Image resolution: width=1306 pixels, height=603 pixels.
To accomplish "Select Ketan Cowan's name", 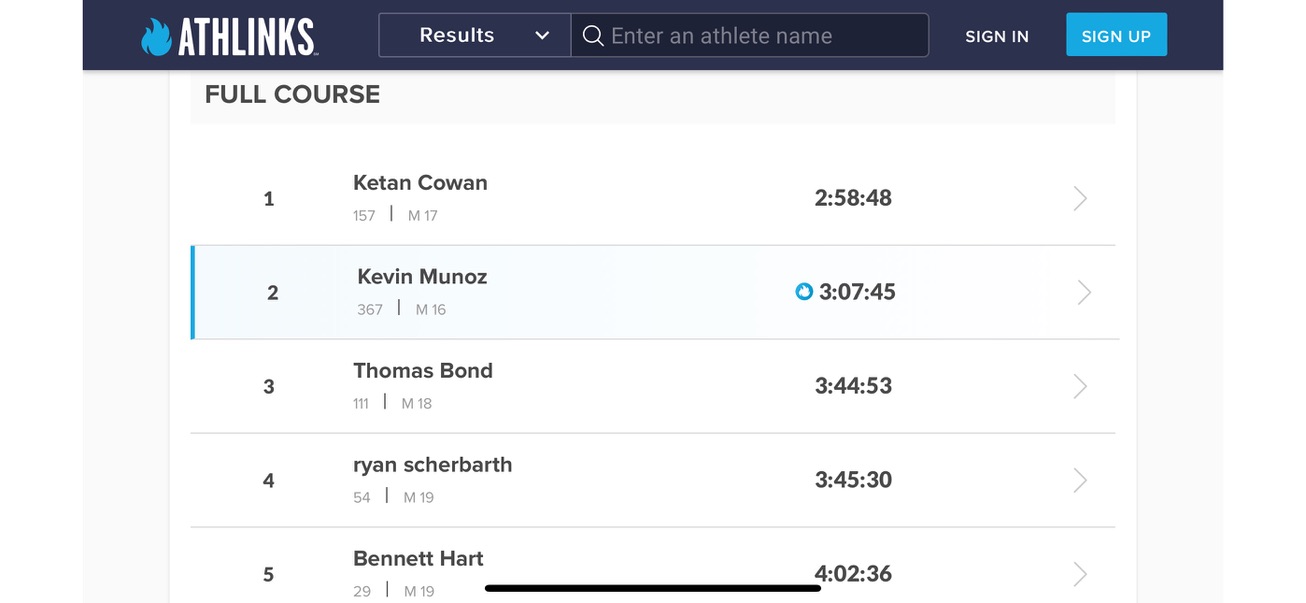I will (x=420, y=183).
